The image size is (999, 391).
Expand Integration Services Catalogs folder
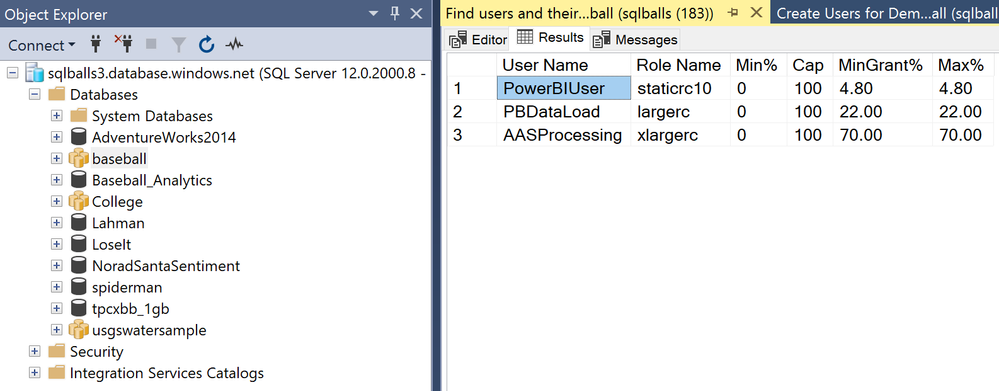click(34, 373)
